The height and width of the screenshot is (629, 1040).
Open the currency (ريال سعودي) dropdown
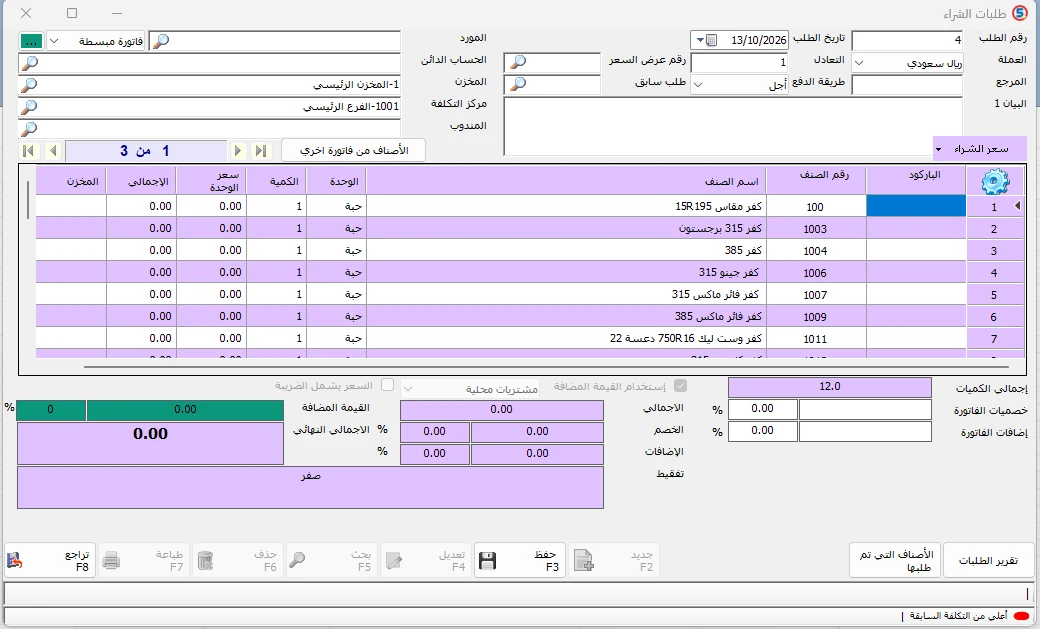[x=859, y=63]
